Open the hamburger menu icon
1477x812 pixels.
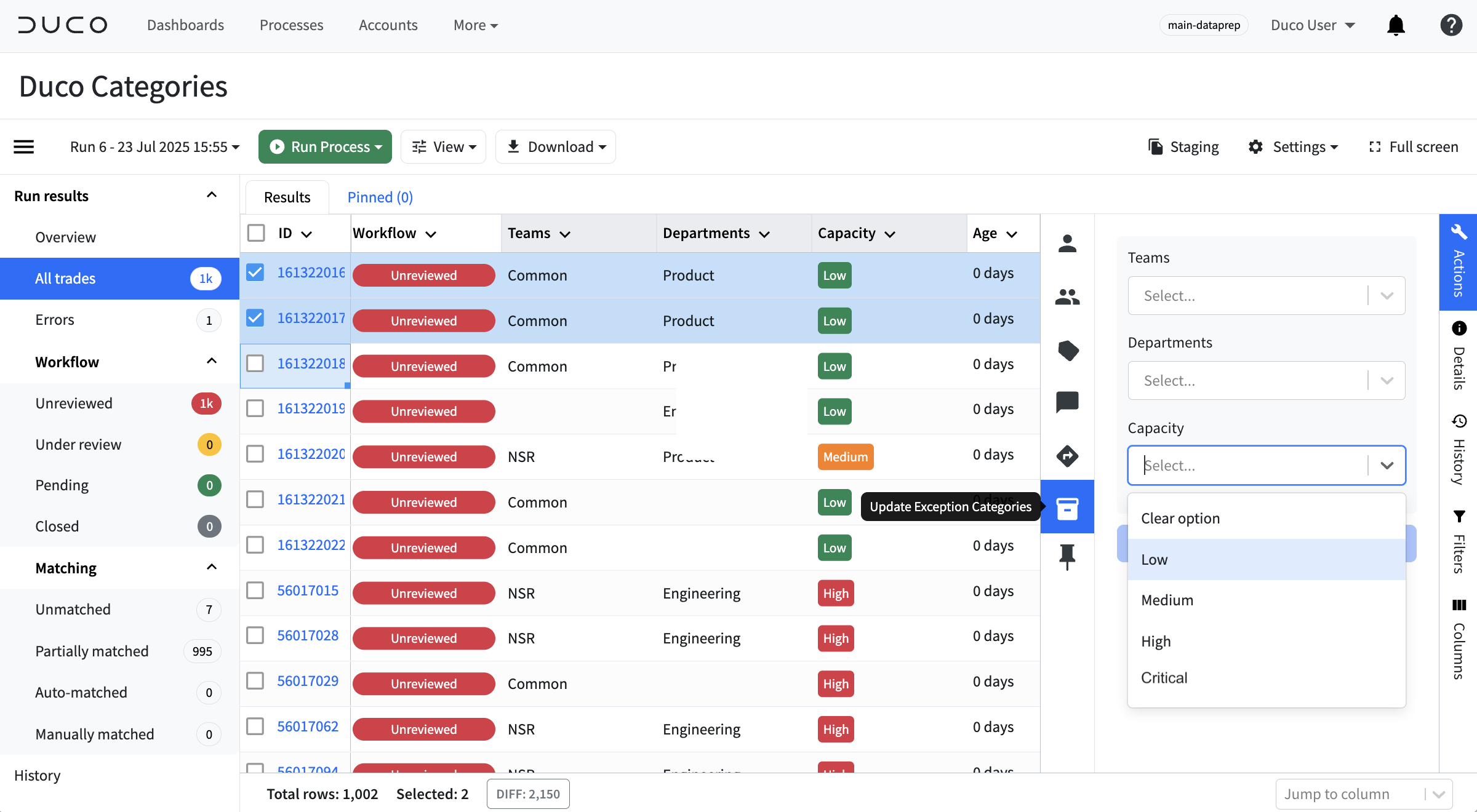24,146
